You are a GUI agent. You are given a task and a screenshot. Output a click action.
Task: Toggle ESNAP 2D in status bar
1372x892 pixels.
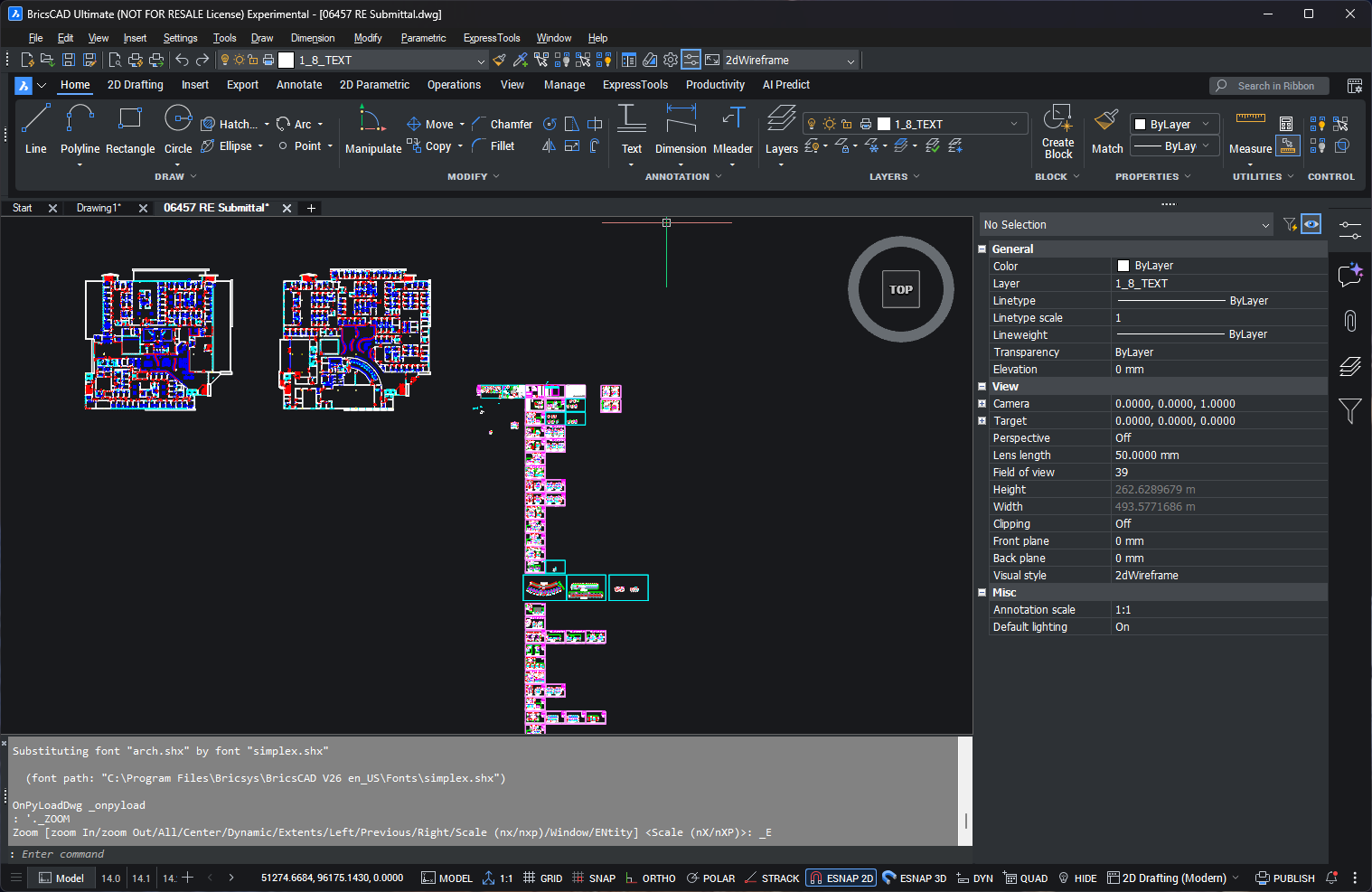click(x=841, y=878)
